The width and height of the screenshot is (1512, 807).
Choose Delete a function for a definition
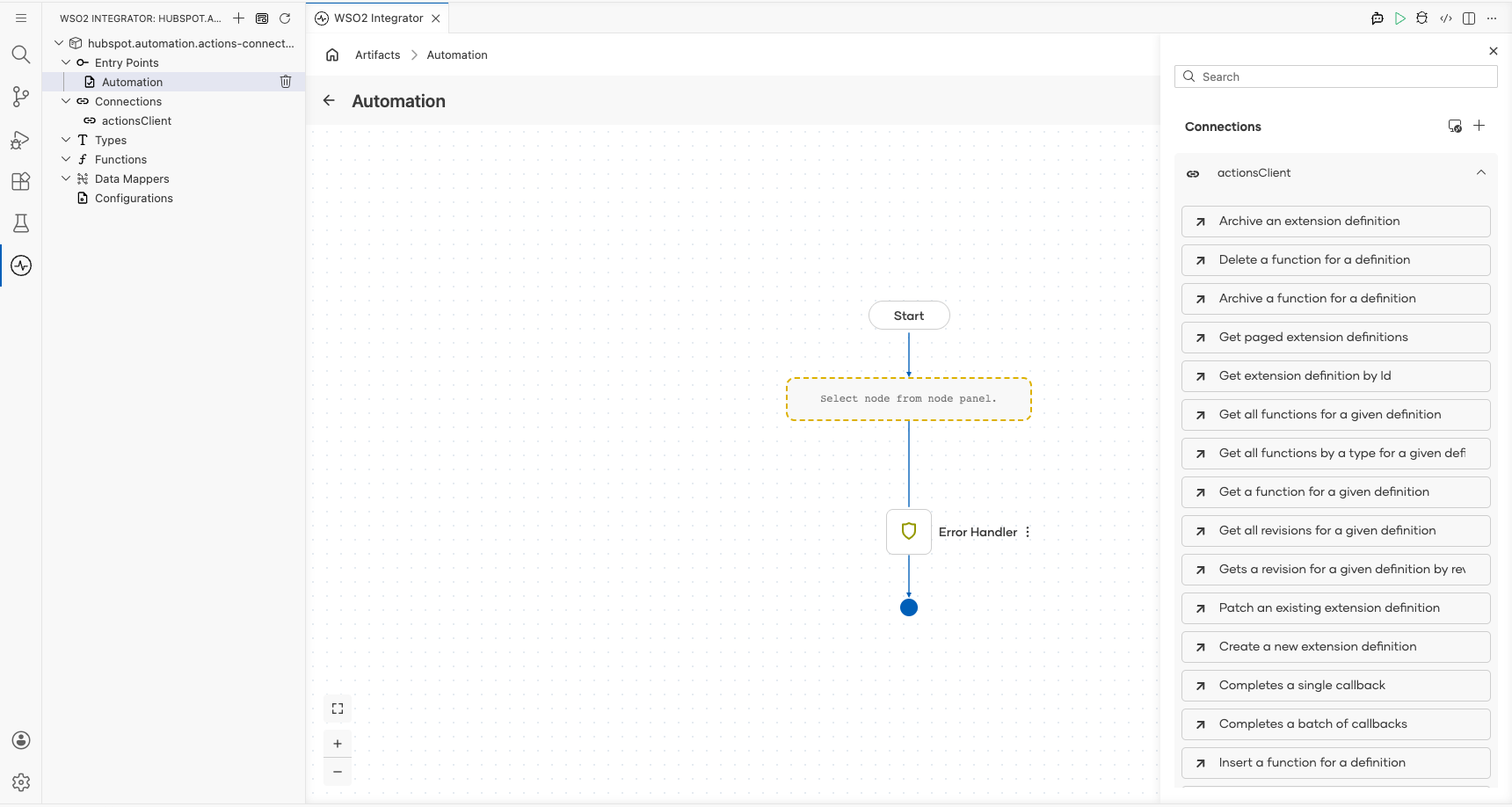pyautogui.click(x=1335, y=260)
